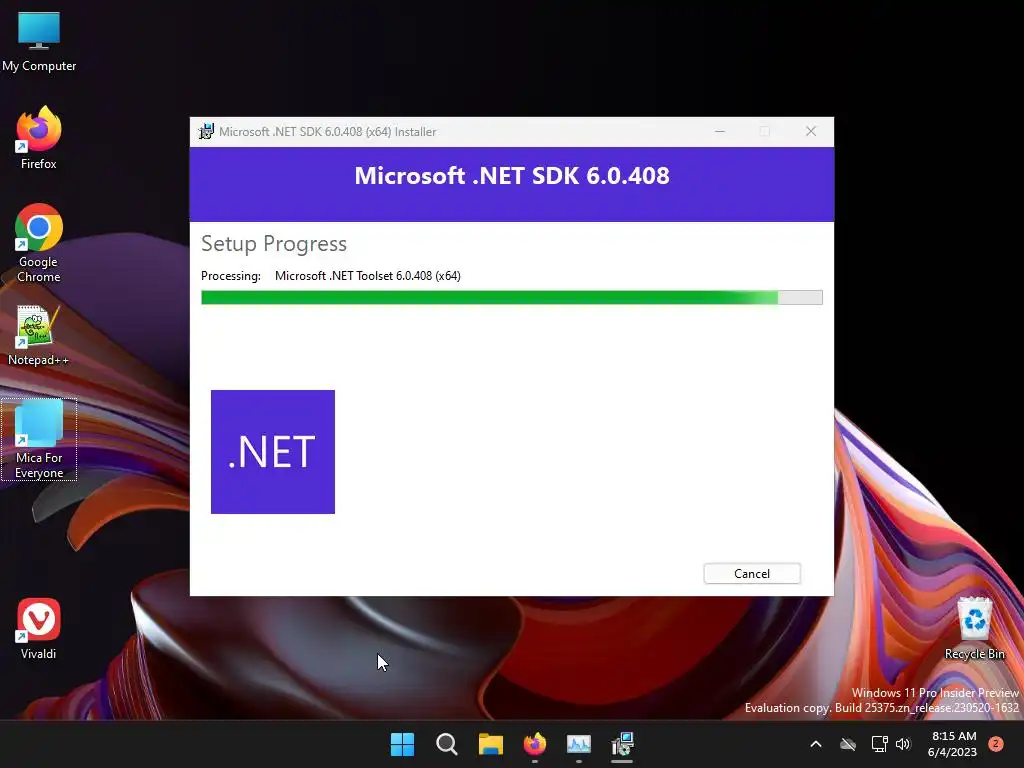Click the .NET logo image in installer
The image size is (1024, 768).
coord(273,452)
